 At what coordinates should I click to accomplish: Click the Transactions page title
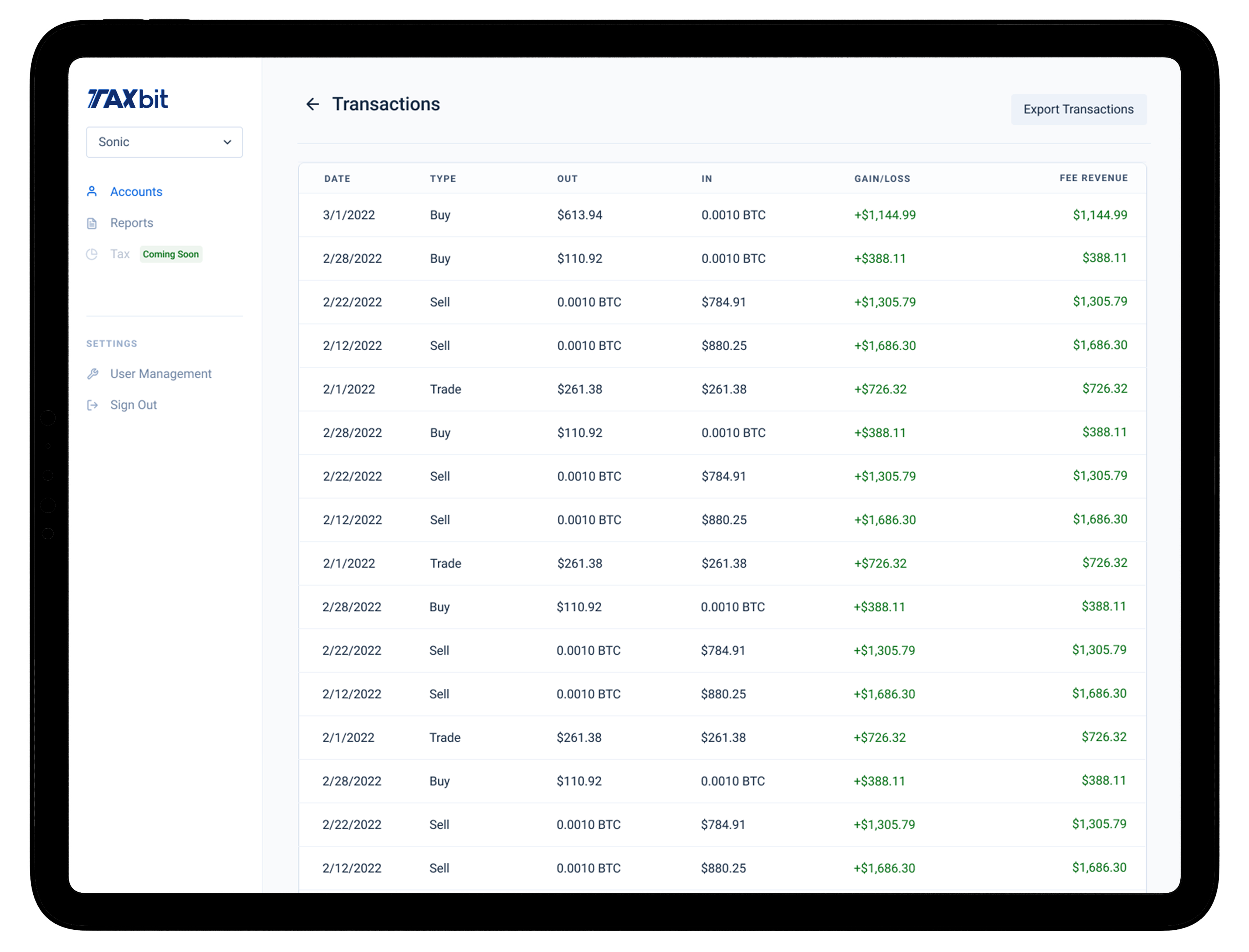pos(386,104)
